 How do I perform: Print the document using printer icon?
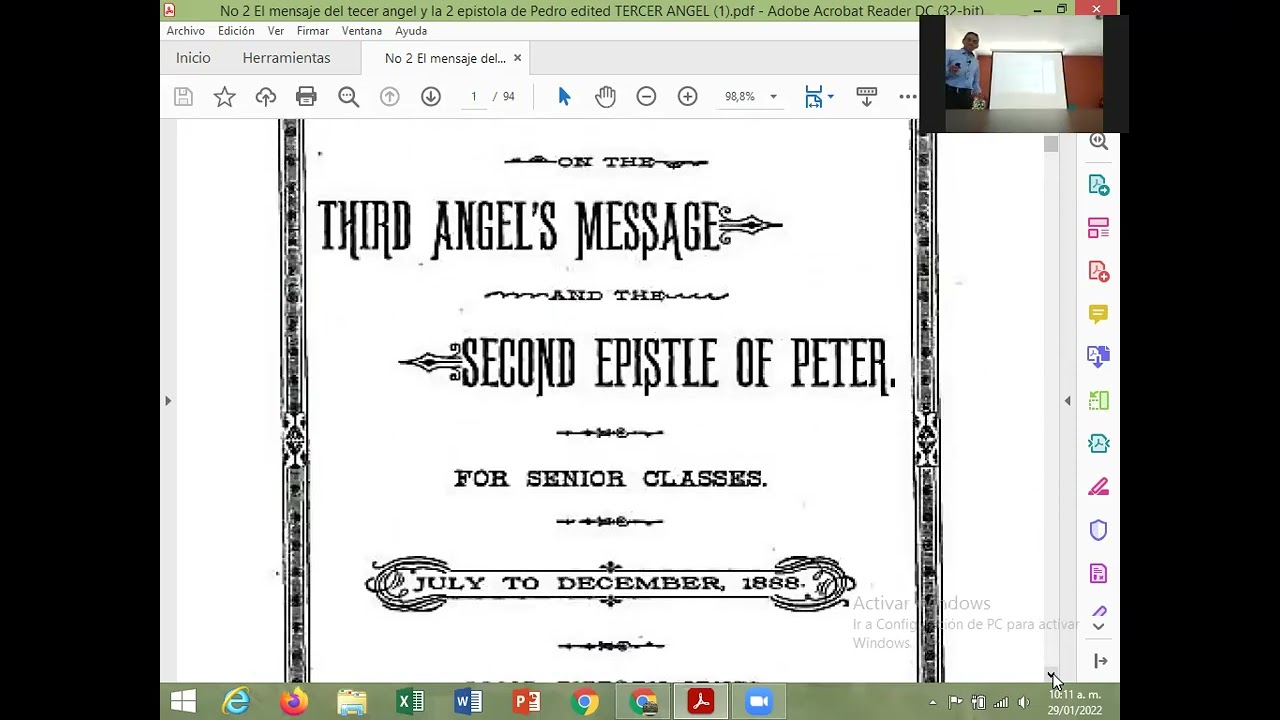tap(306, 97)
